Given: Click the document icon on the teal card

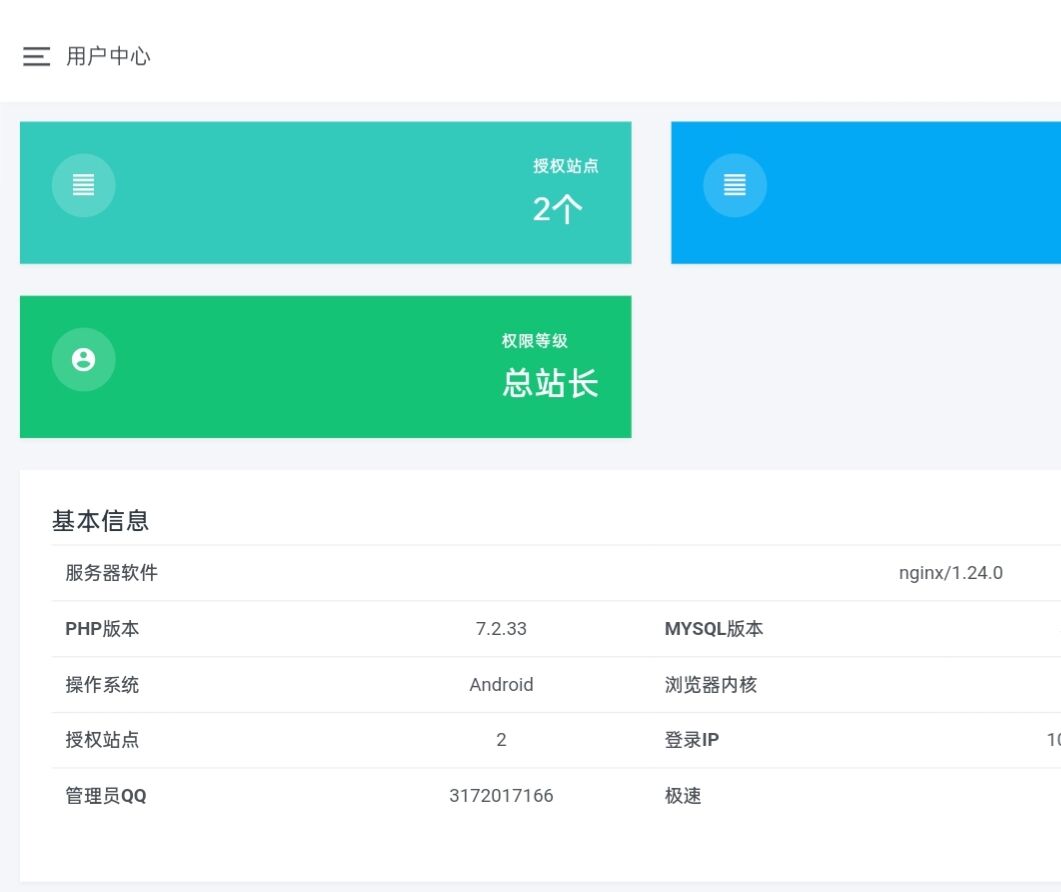Looking at the screenshot, I should click(83, 184).
